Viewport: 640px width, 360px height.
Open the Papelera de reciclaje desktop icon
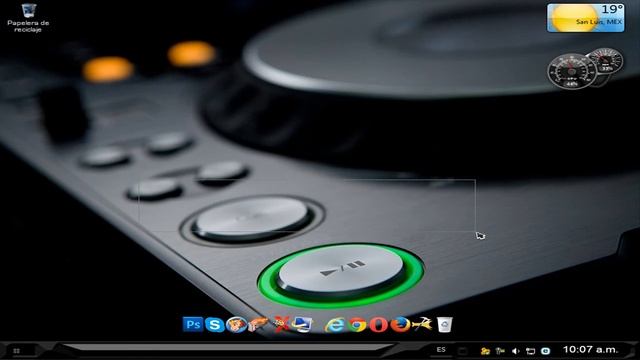click(28, 18)
